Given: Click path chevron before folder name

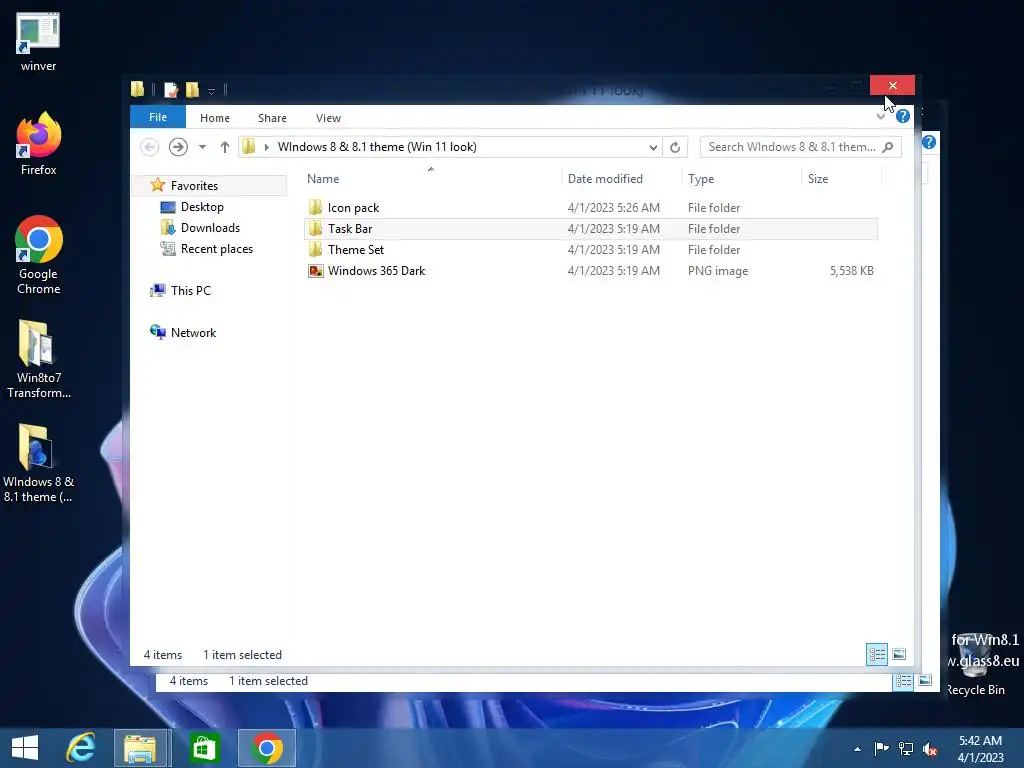Looking at the screenshot, I should 266,147.
